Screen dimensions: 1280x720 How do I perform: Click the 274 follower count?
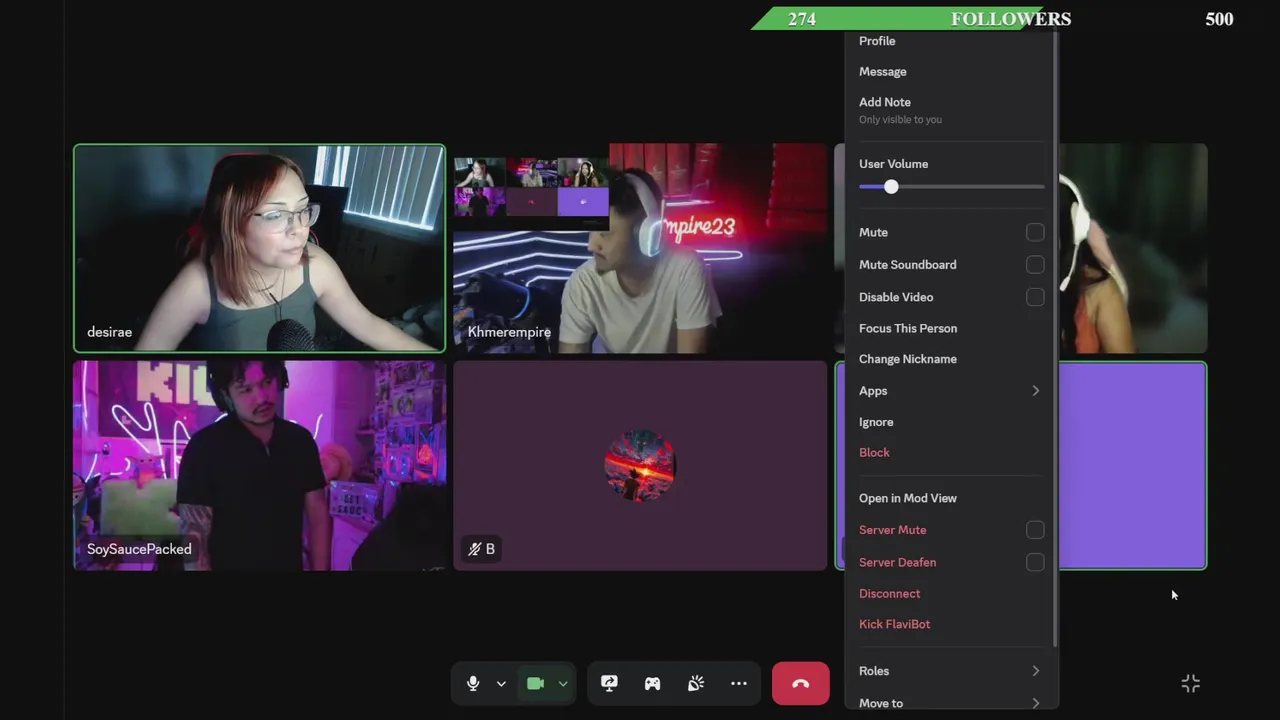pyautogui.click(x=802, y=19)
